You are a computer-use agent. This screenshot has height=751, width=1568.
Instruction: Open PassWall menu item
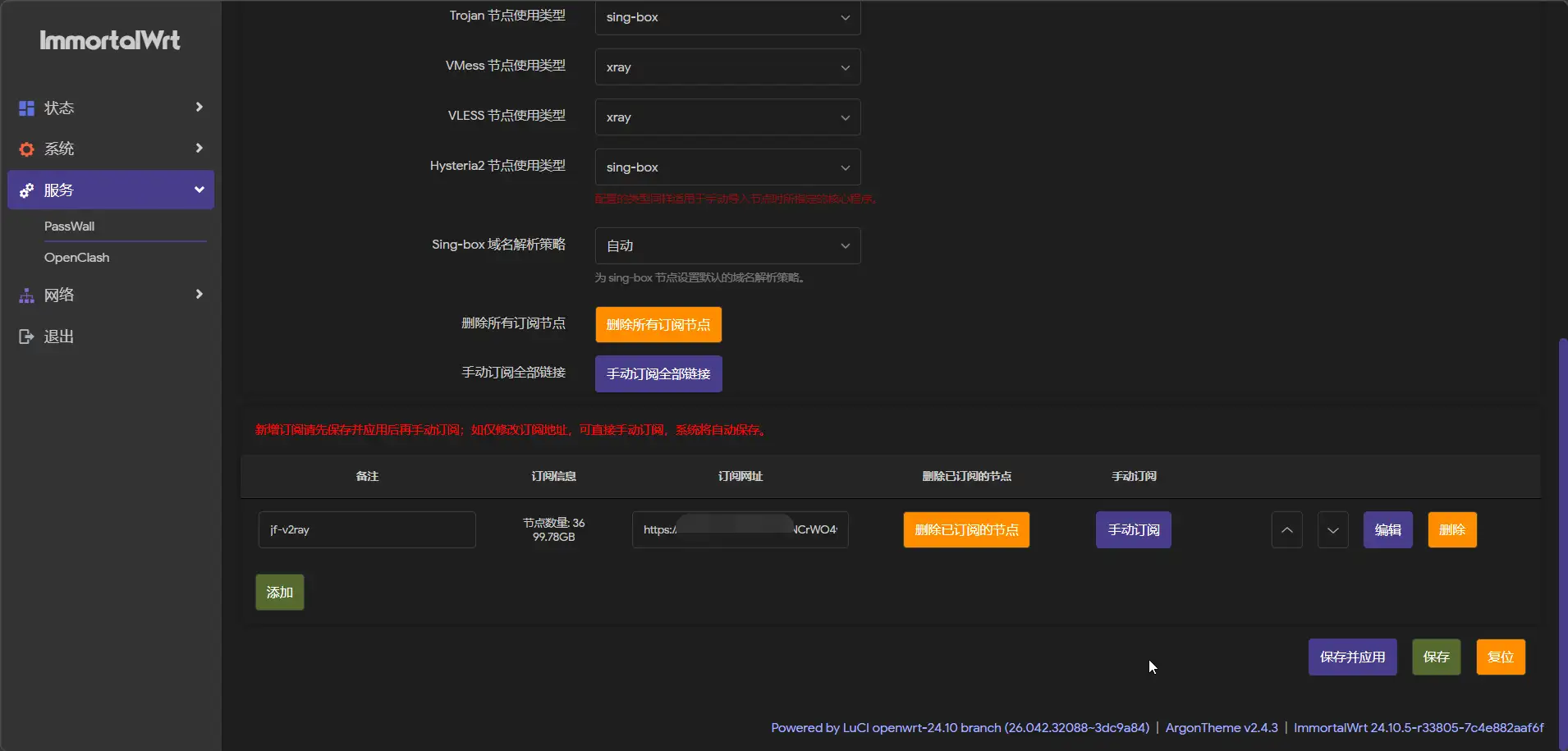[70, 227]
